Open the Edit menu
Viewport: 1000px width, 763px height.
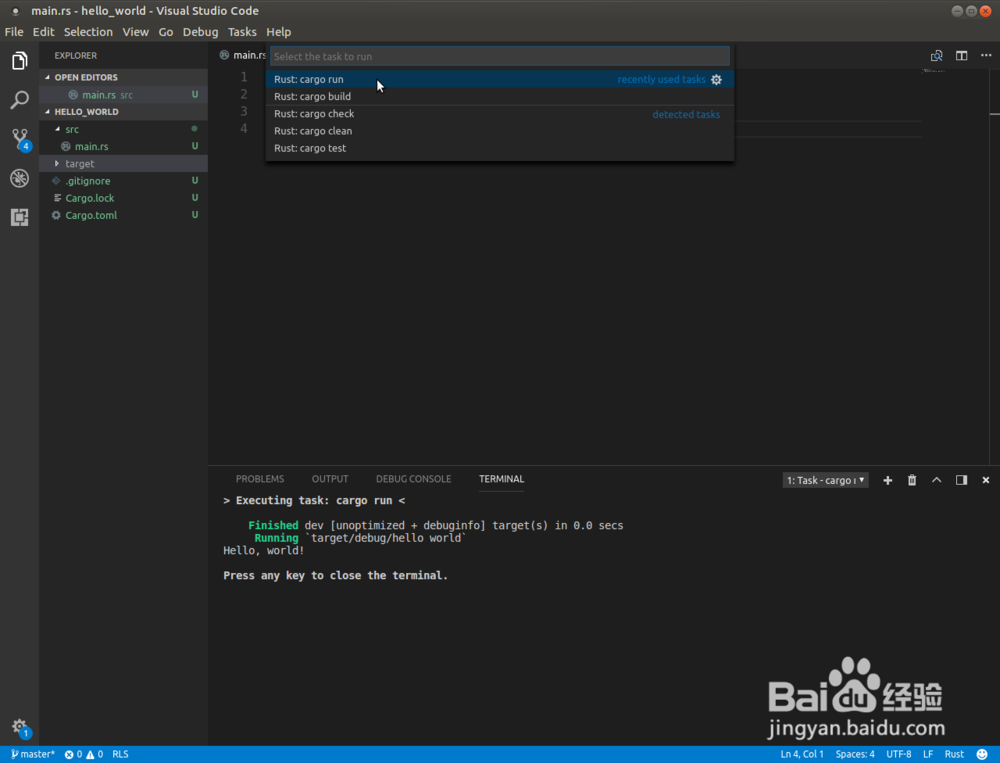point(43,32)
